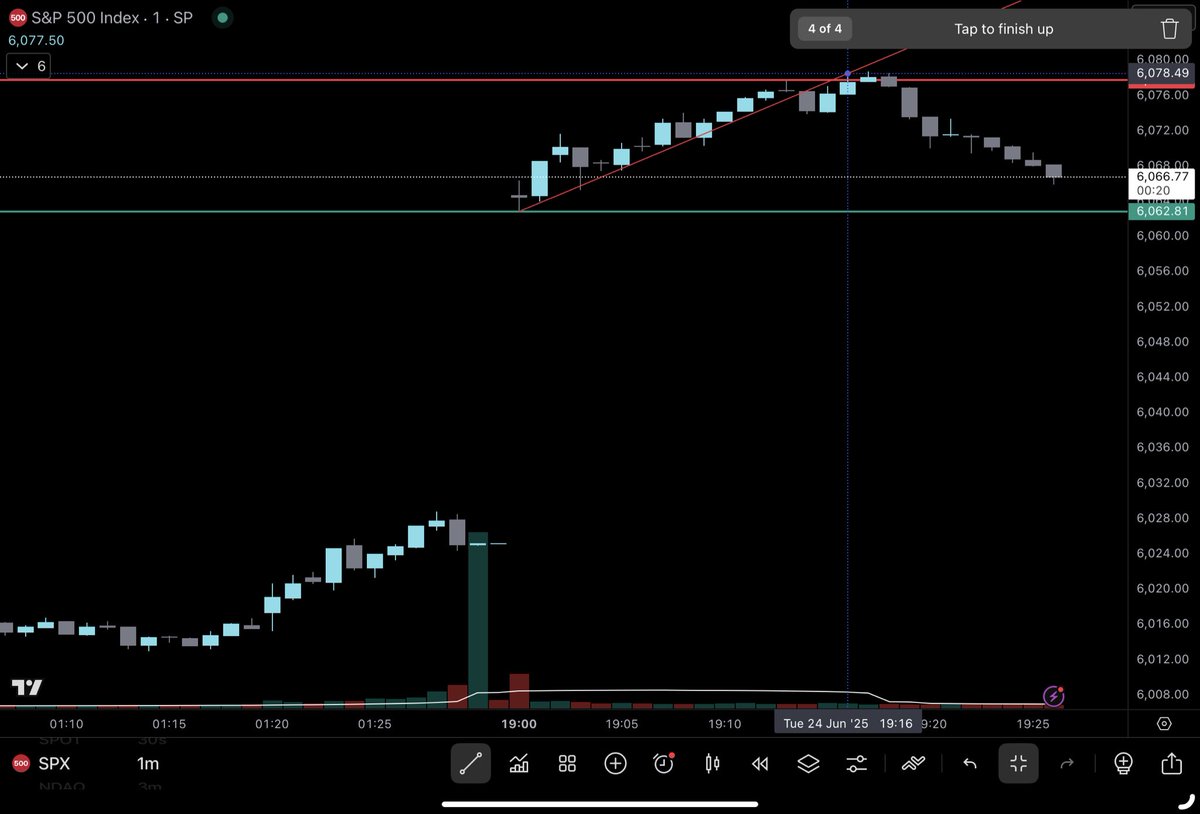Tap the 01:25 time axis label
Viewport: 1200px width, 814px height.
point(374,723)
